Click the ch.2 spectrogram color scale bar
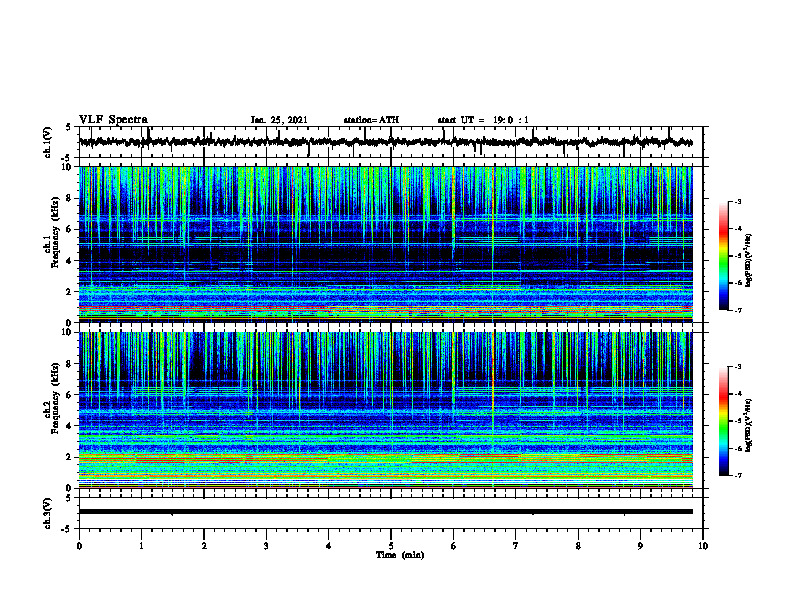792x612 pixels. [723, 421]
